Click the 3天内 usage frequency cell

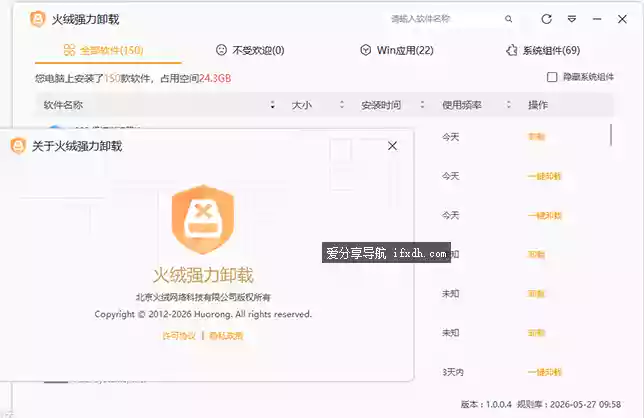pos(453,372)
